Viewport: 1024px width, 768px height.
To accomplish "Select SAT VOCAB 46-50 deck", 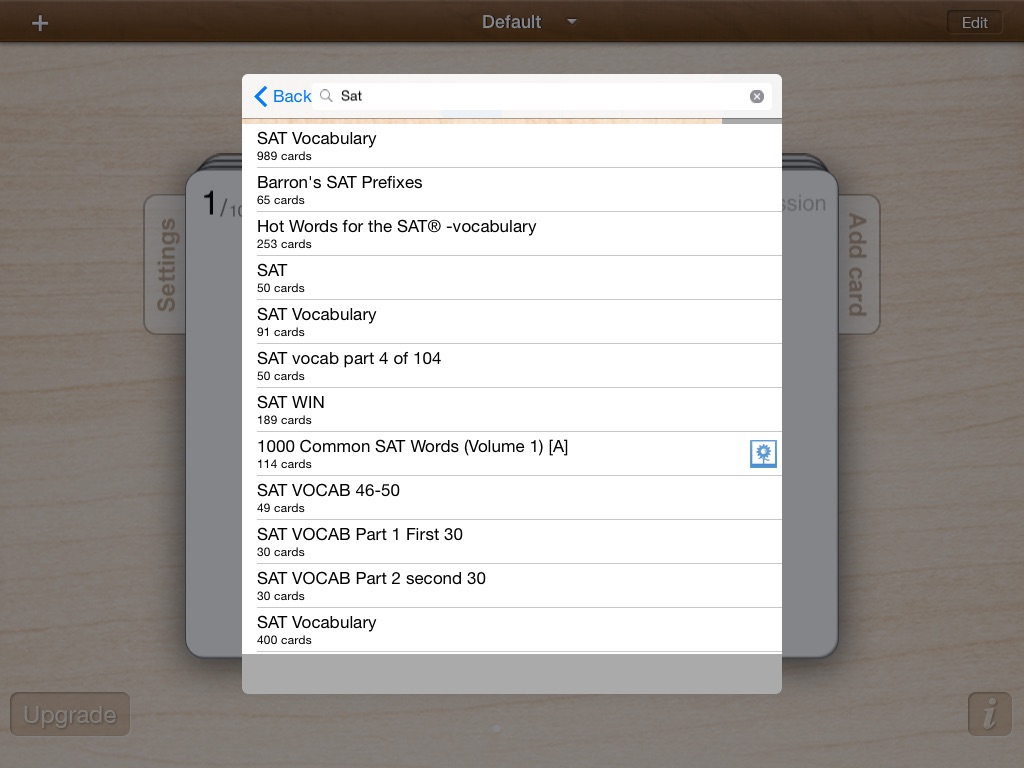I will coord(511,498).
